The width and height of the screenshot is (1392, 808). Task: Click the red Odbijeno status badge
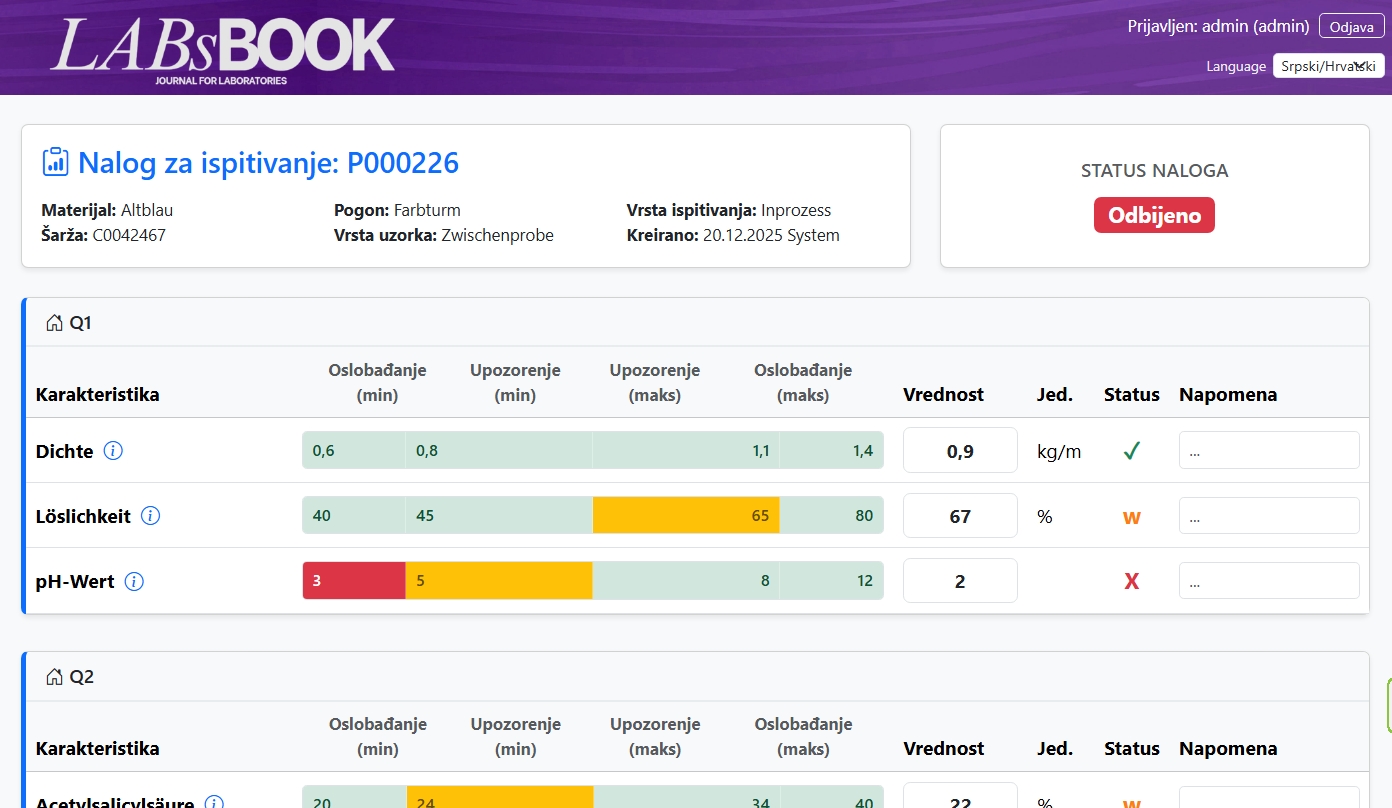pos(1154,216)
